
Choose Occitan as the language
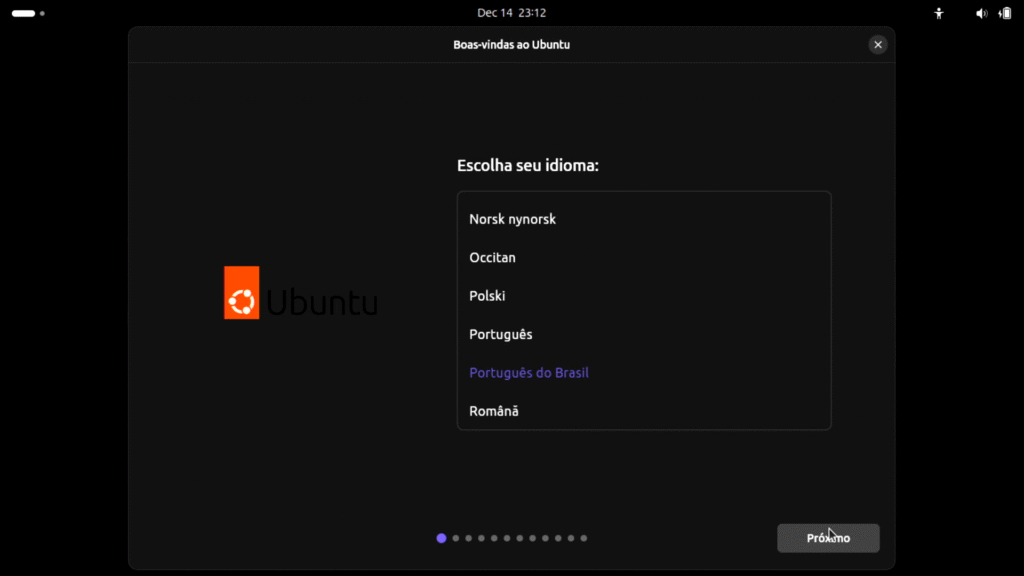point(493,257)
